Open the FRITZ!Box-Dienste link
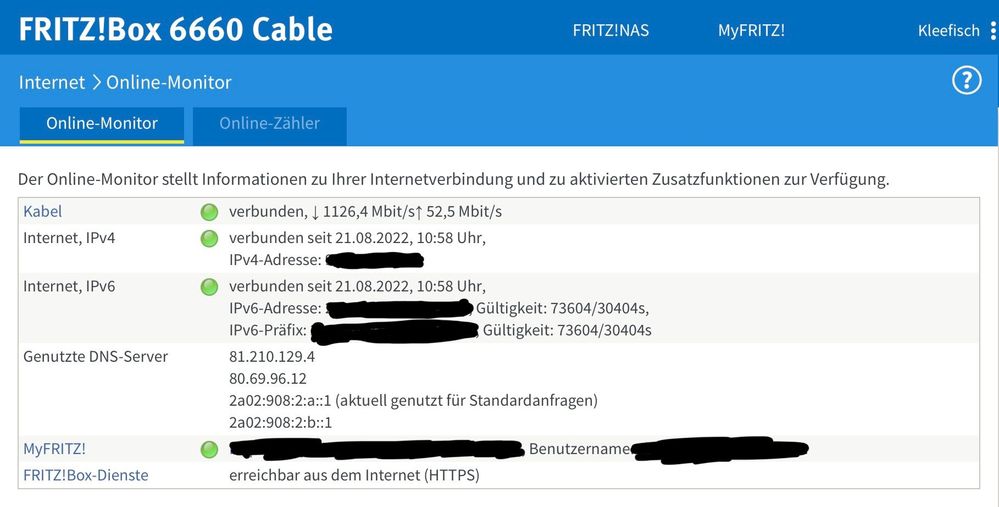The image size is (999, 507). 85,475
